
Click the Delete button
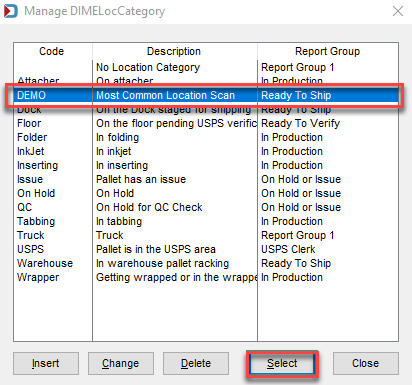[196, 363]
